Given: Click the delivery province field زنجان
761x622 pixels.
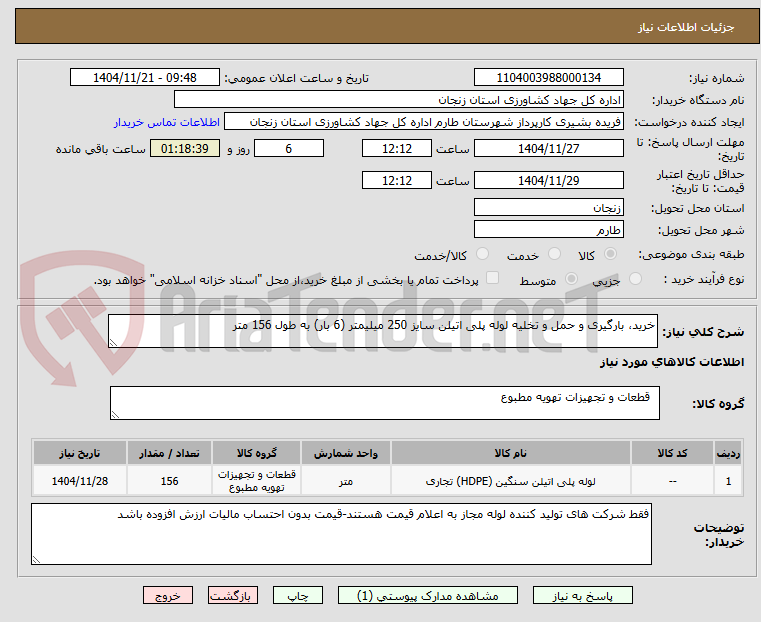Looking at the screenshot, I should click(548, 208).
